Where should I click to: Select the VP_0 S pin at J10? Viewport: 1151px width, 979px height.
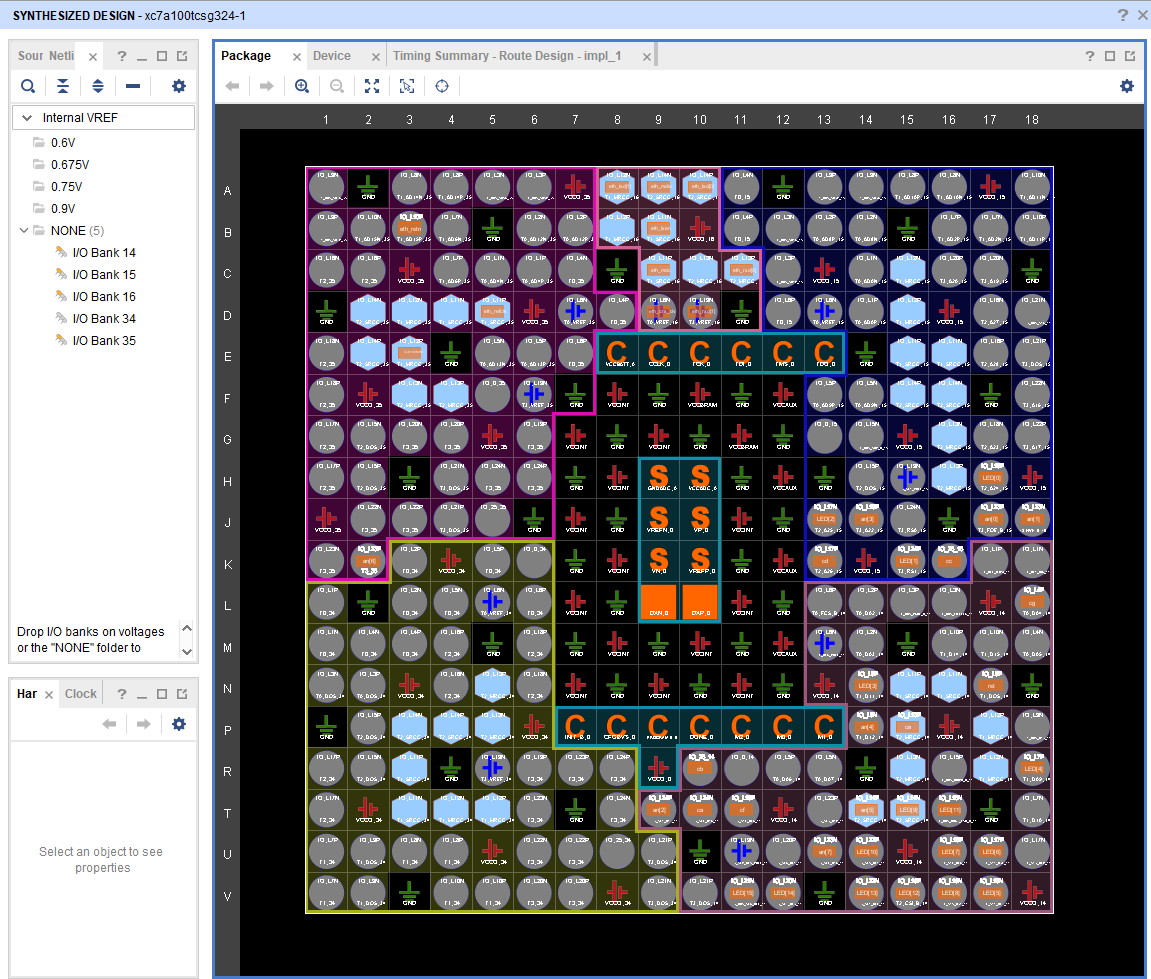pyautogui.click(x=700, y=519)
